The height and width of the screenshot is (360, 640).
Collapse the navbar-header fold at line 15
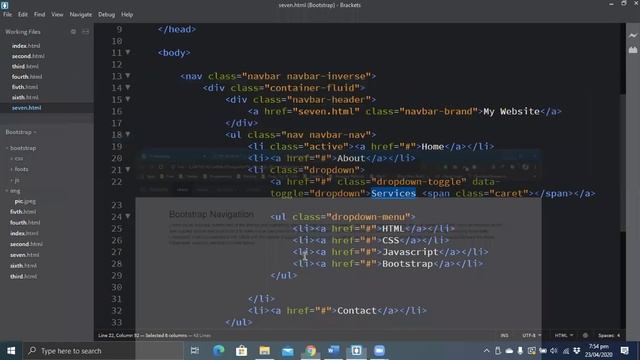tap(128, 99)
